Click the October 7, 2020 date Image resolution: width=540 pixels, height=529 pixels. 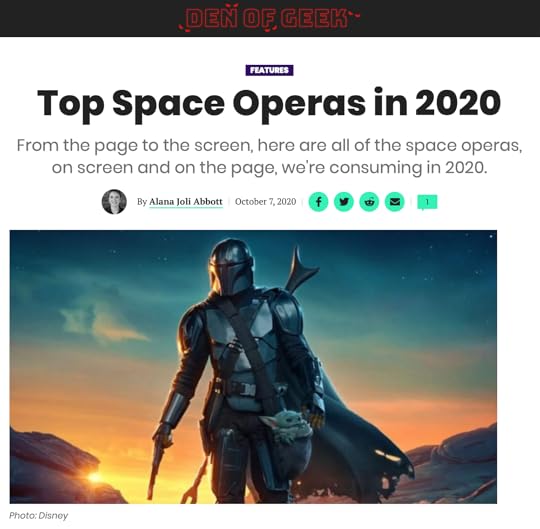click(266, 202)
